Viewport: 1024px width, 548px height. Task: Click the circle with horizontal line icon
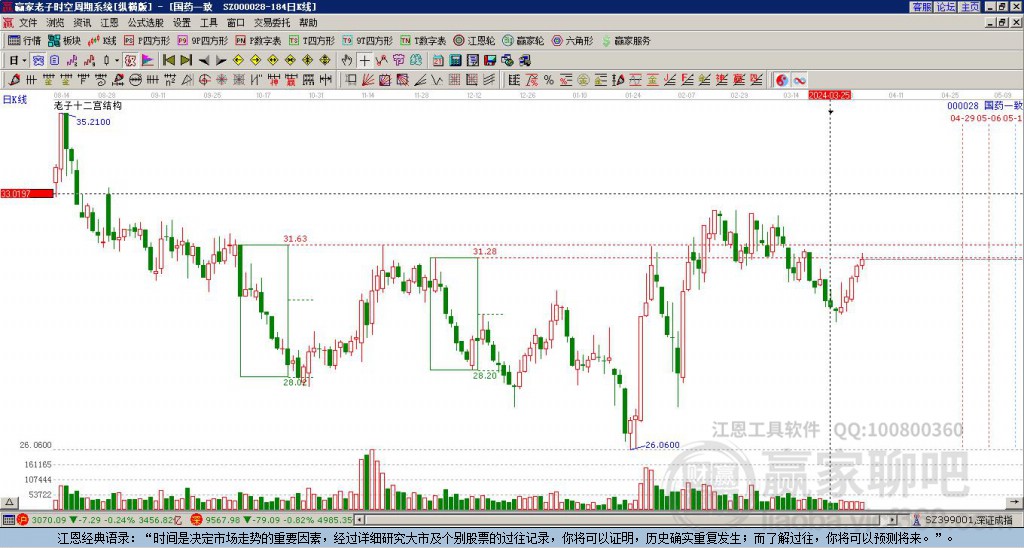(x=135, y=80)
